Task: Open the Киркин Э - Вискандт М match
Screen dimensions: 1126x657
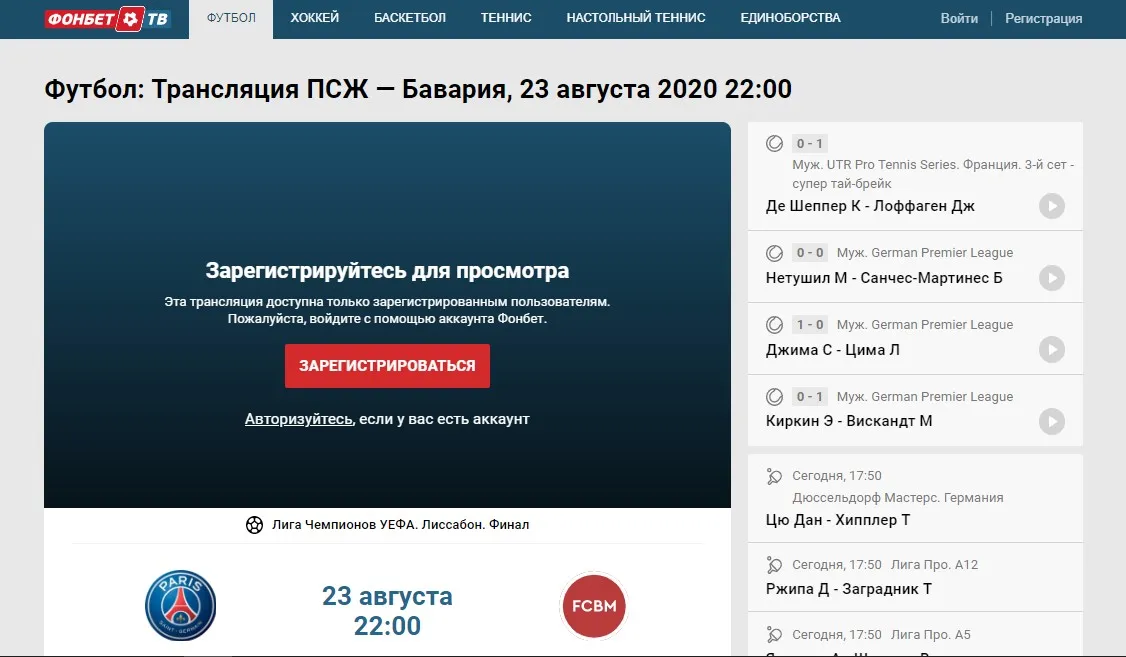Action: [x=849, y=421]
